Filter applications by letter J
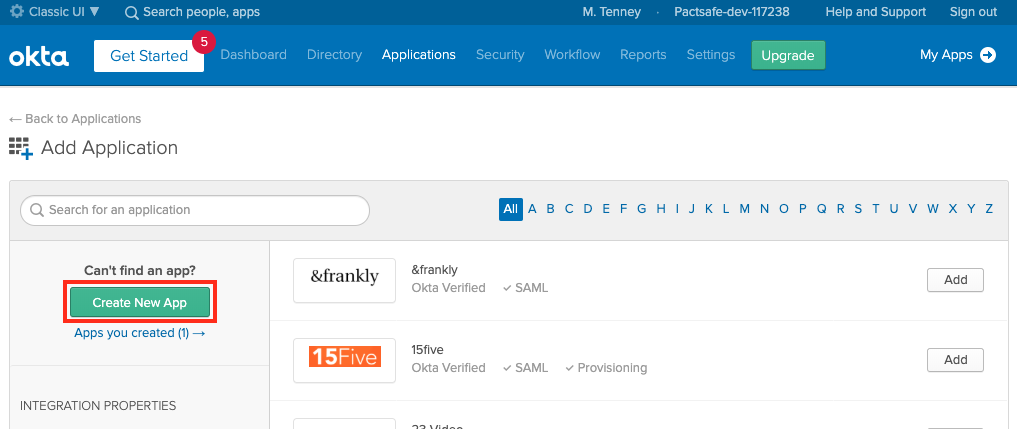Image resolution: width=1017 pixels, height=429 pixels. pos(691,209)
